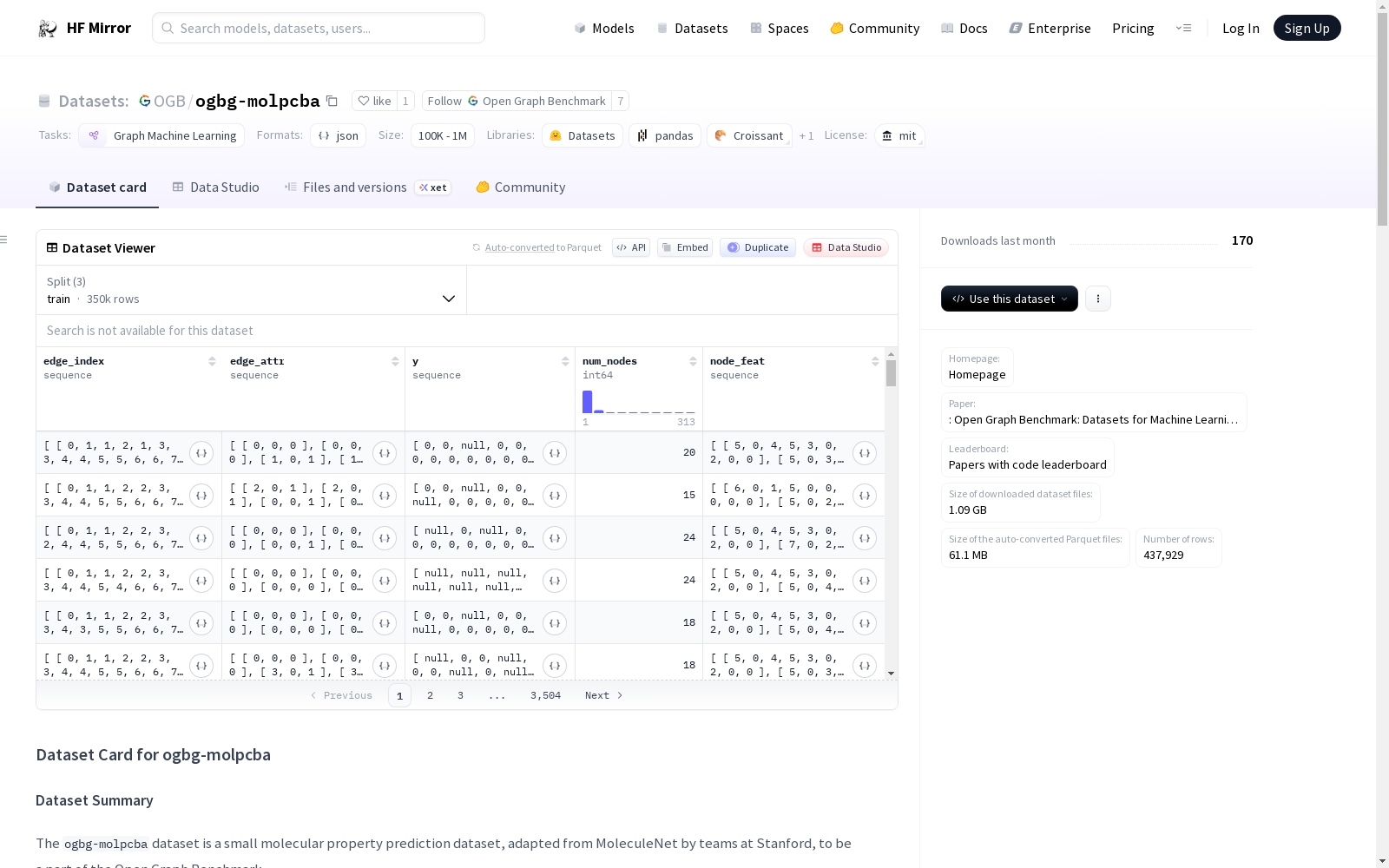Open Community in top navigation
Image resolution: width=1389 pixels, height=868 pixels.
[x=875, y=28]
